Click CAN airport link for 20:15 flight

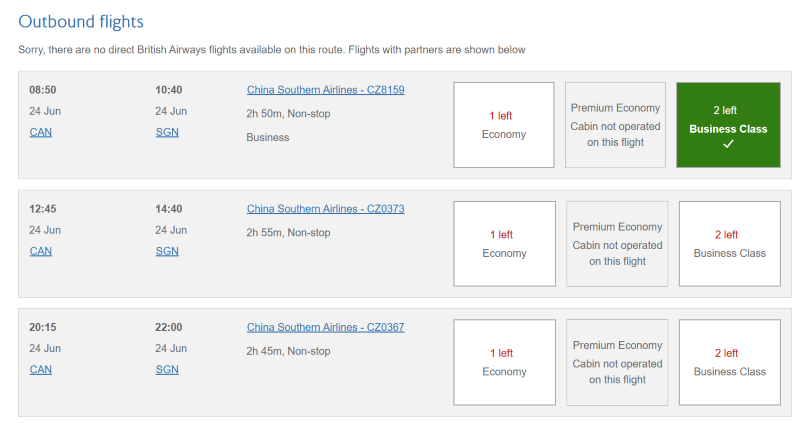pos(41,369)
